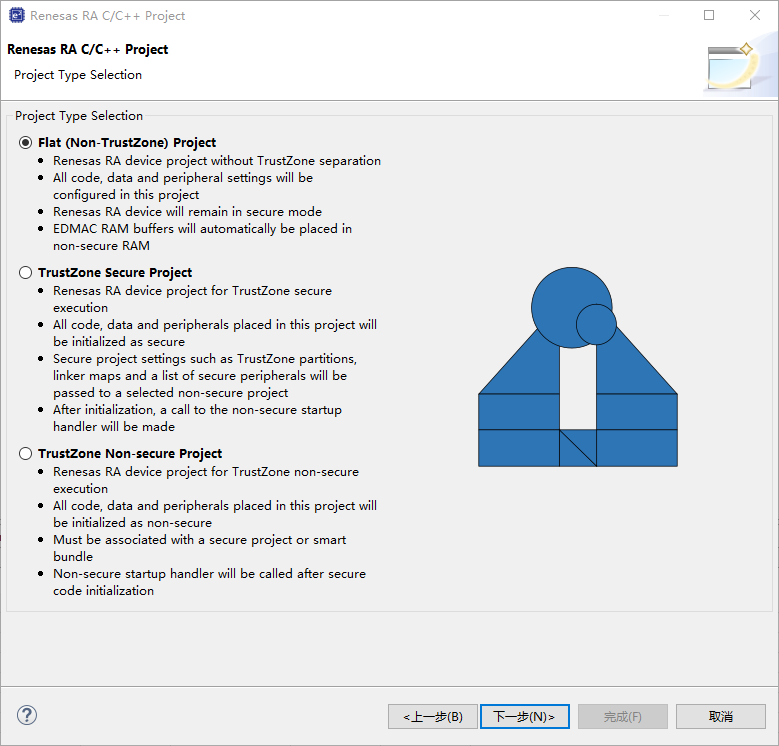Click text 'Must be associated with a secure project'
This screenshot has width=779, height=746.
[x=173, y=540]
